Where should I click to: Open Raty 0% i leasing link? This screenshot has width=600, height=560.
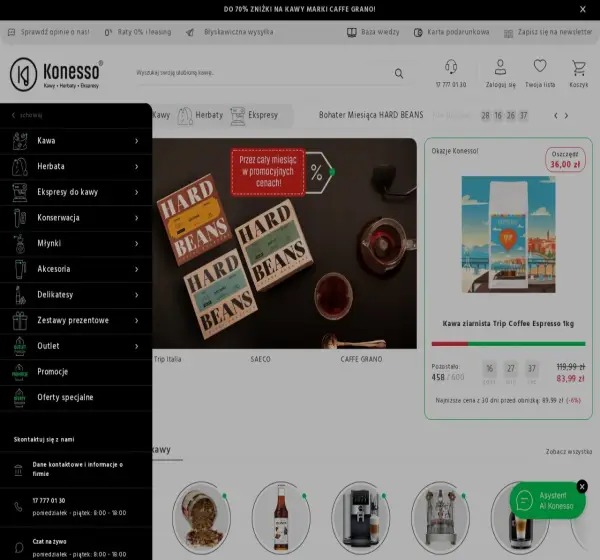point(138,32)
